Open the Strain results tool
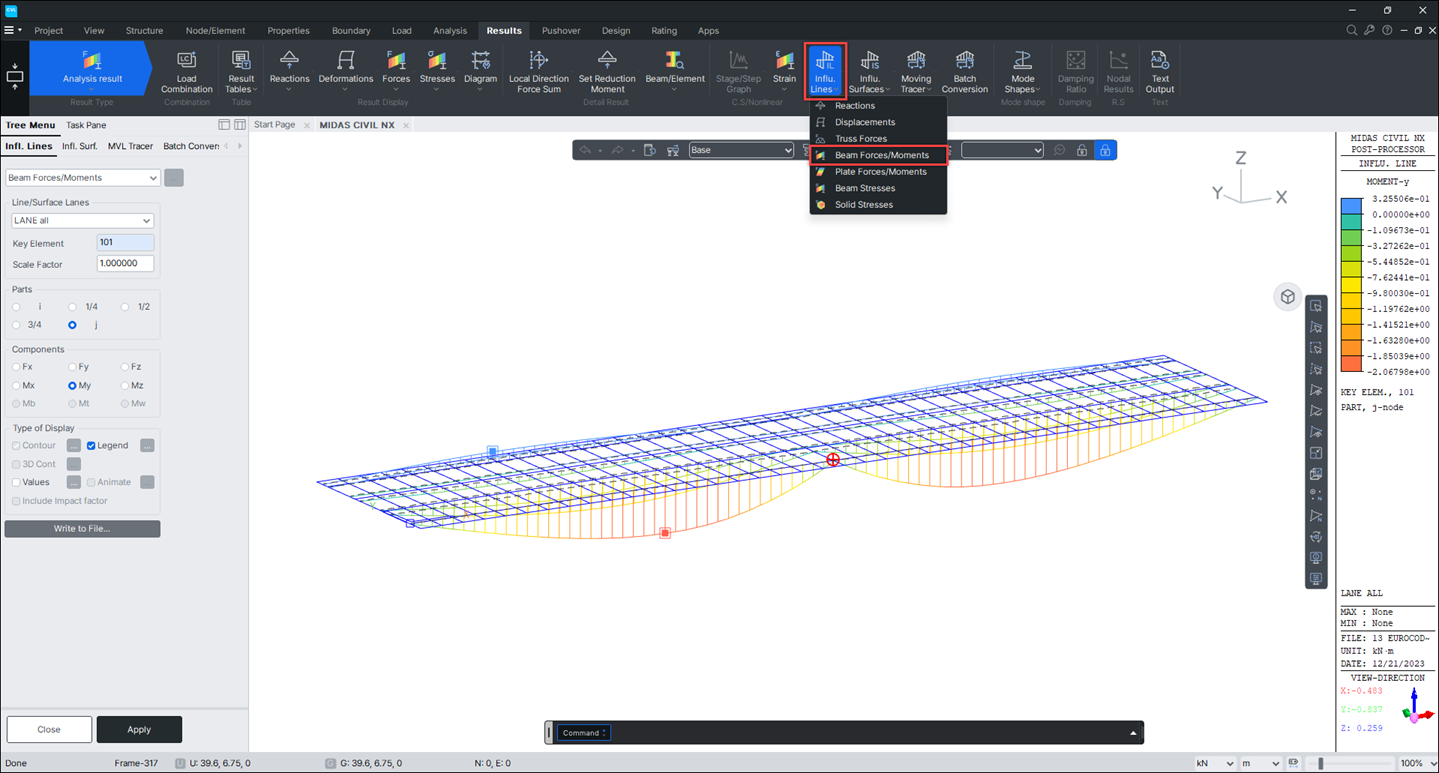Screen dimensions: 1439x773 784,72
